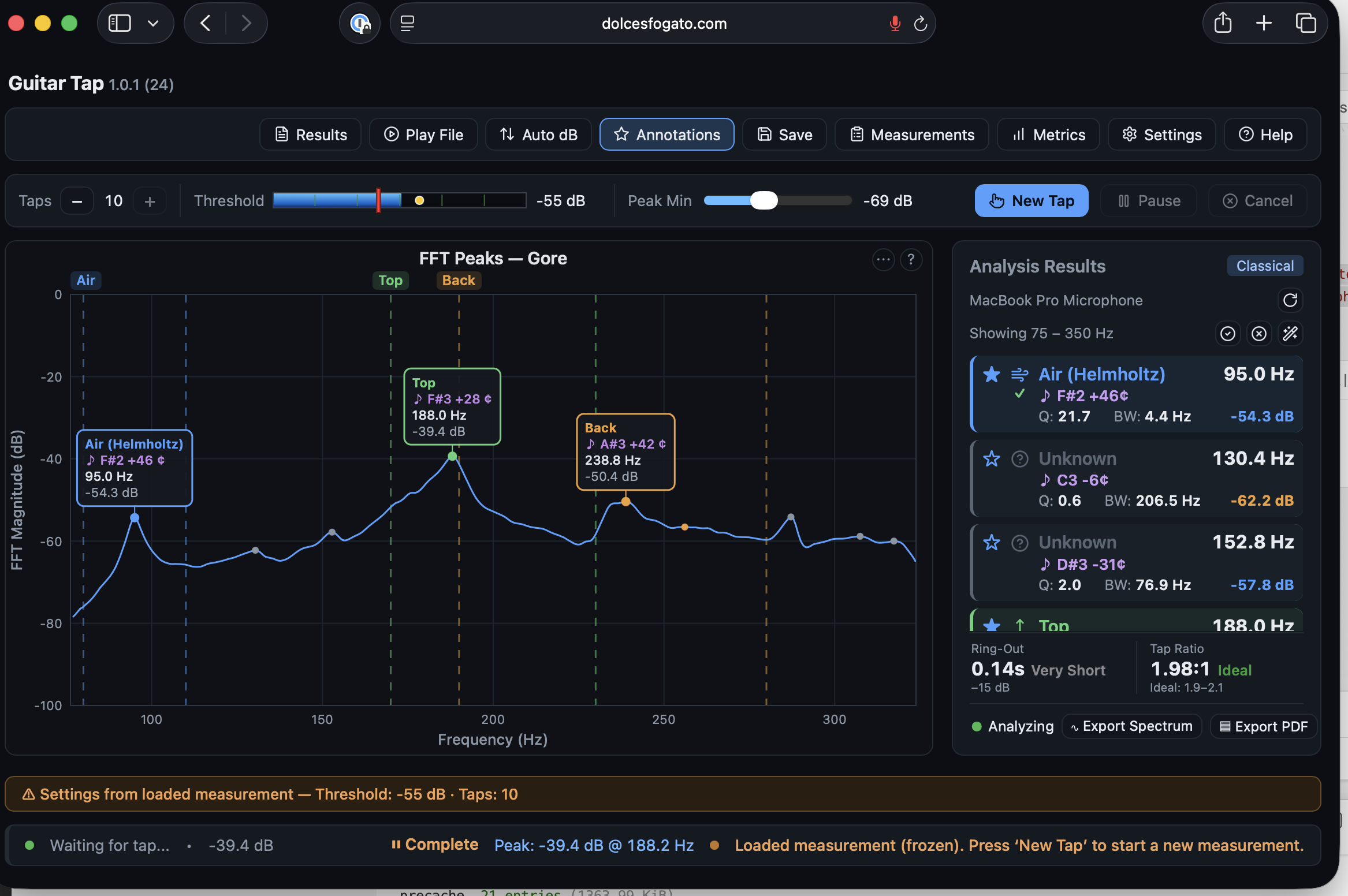Image resolution: width=1348 pixels, height=896 pixels.
Task: Click the dolcesfogato.com address field
Action: pyautogui.click(x=663, y=23)
